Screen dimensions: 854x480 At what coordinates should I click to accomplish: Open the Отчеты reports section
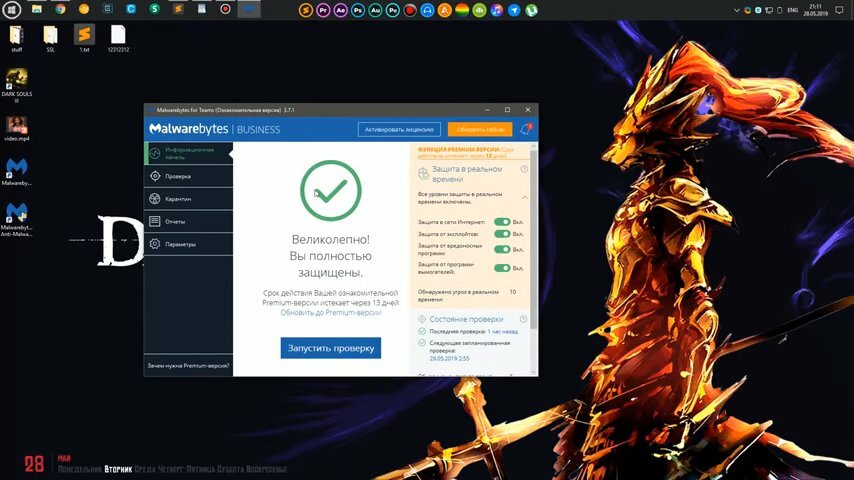point(188,221)
